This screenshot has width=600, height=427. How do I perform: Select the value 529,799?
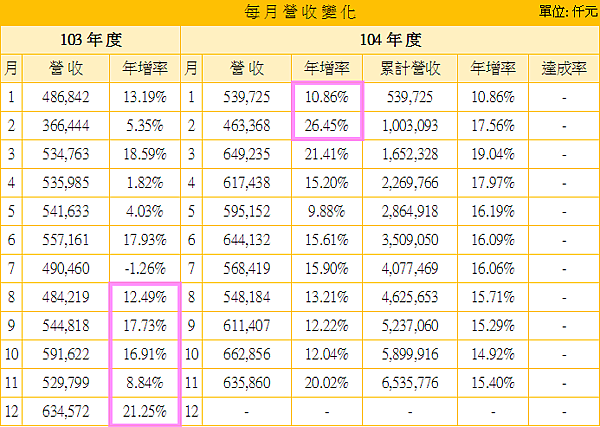tap(66, 383)
